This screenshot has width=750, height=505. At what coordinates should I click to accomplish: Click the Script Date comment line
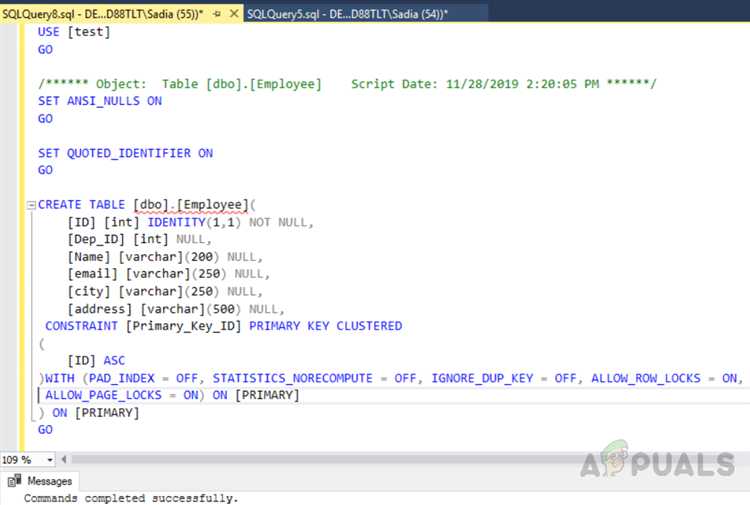coord(347,84)
